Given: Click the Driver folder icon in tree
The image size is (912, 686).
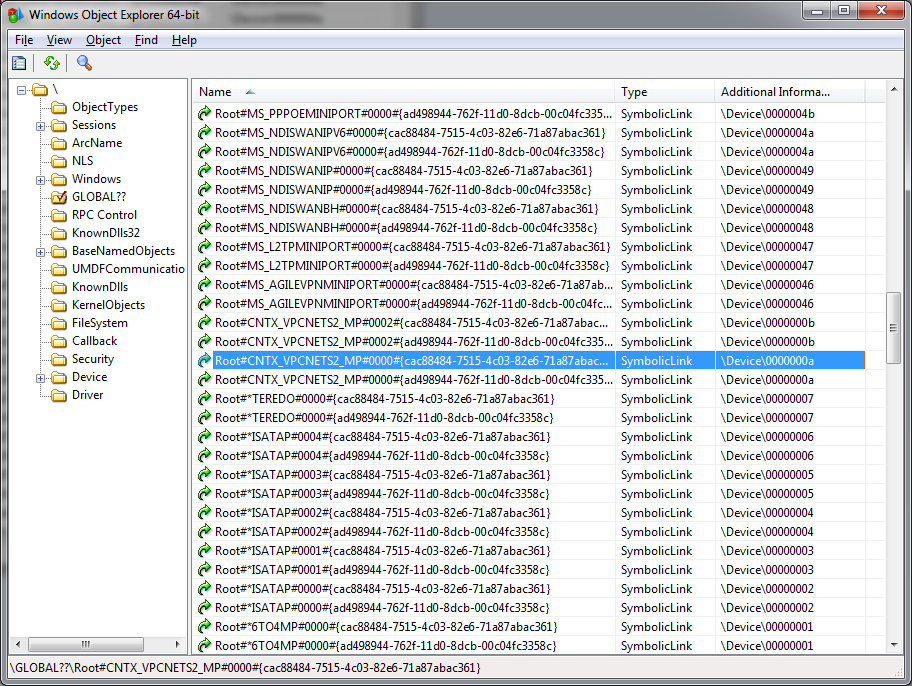Looking at the screenshot, I should (59, 395).
